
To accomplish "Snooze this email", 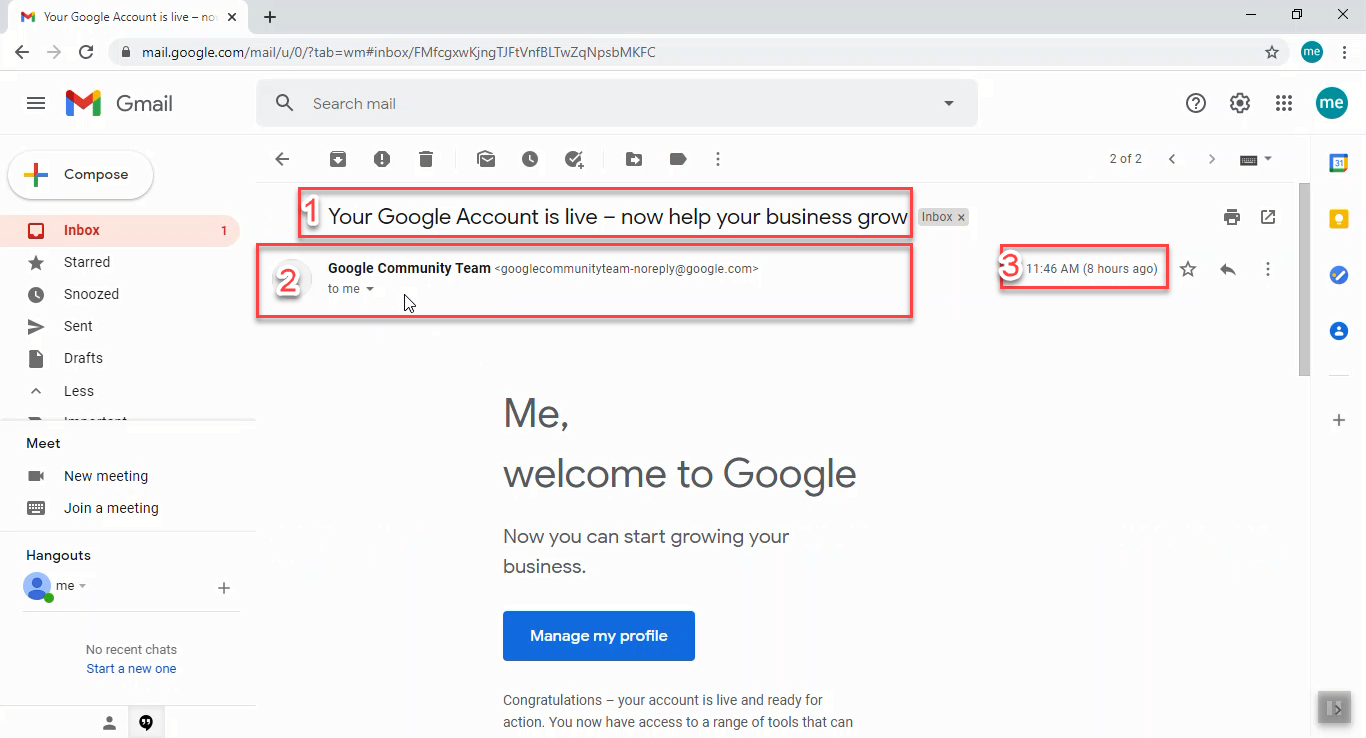I will (530, 159).
